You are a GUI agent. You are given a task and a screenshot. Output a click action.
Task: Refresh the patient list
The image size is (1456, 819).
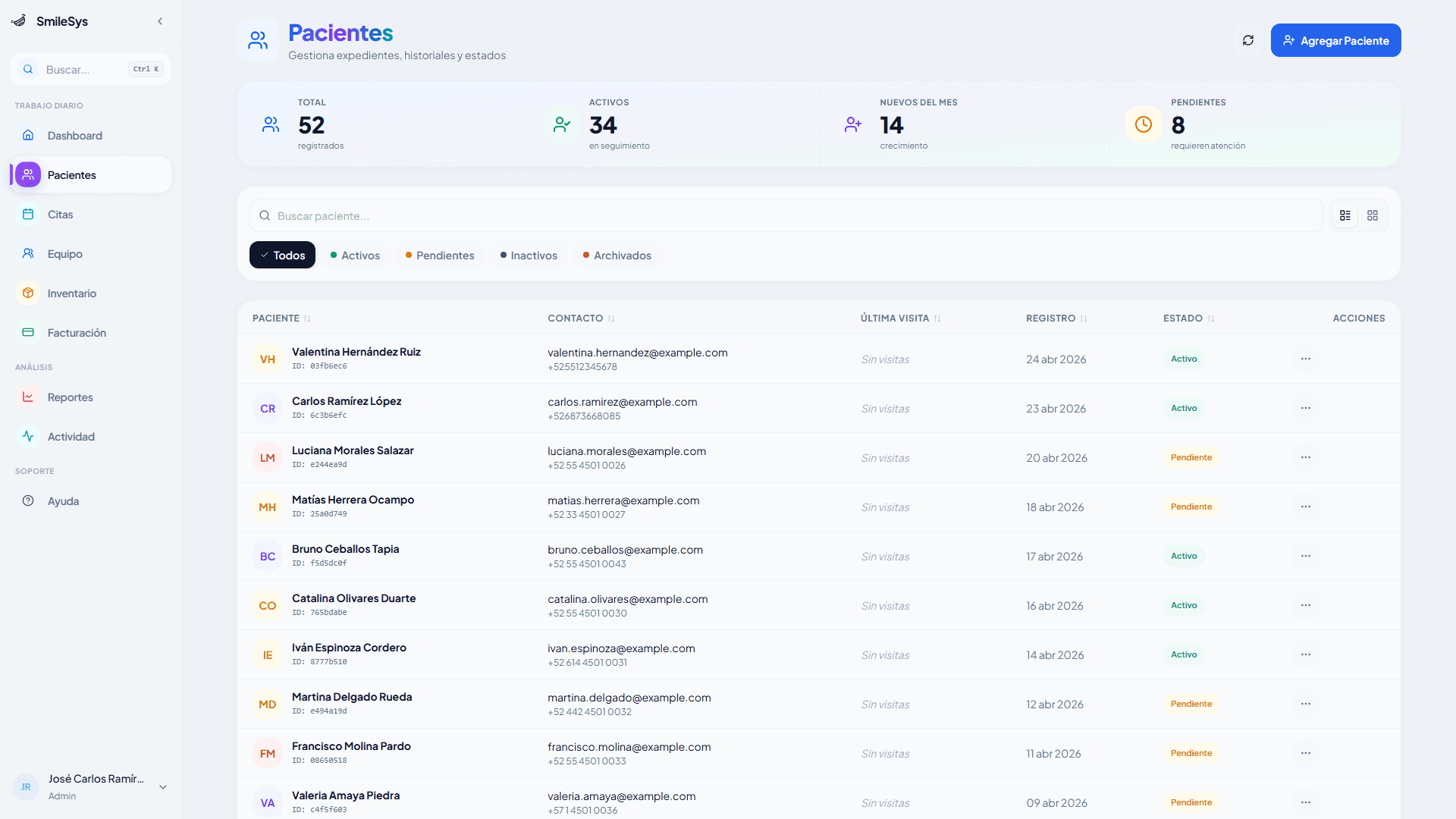(1248, 40)
